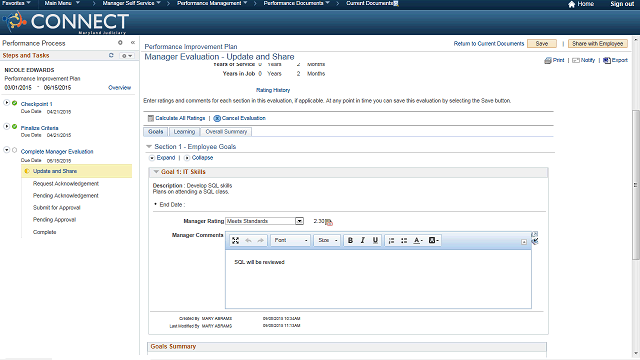This screenshot has width=640, height=360.
Task: Collapse the Performance Process side panel
Action: pyautogui.click(x=133, y=42)
